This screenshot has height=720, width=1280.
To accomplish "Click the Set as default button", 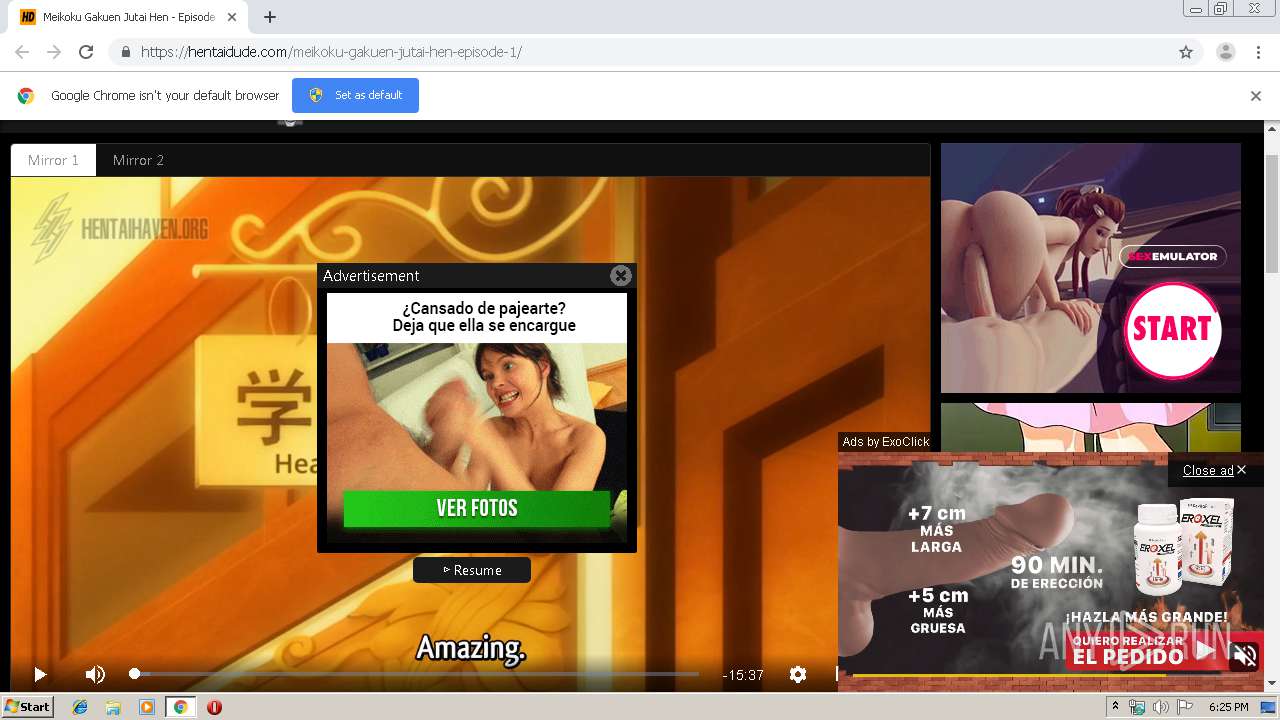I will (x=355, y=95).
